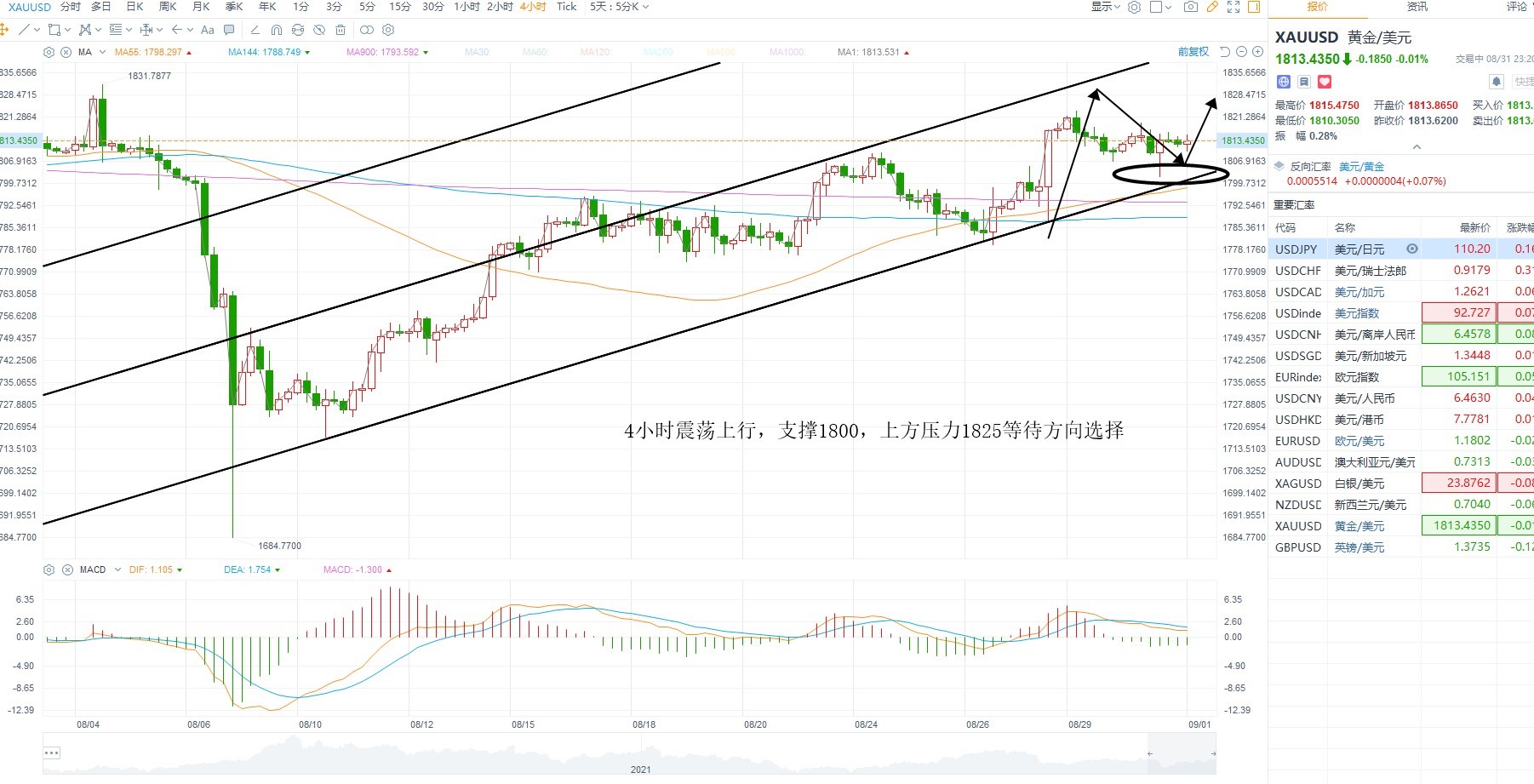Switch to the 资讯 news tab
Viewport: 1534px width, 784px height.
click(1417, 7)
